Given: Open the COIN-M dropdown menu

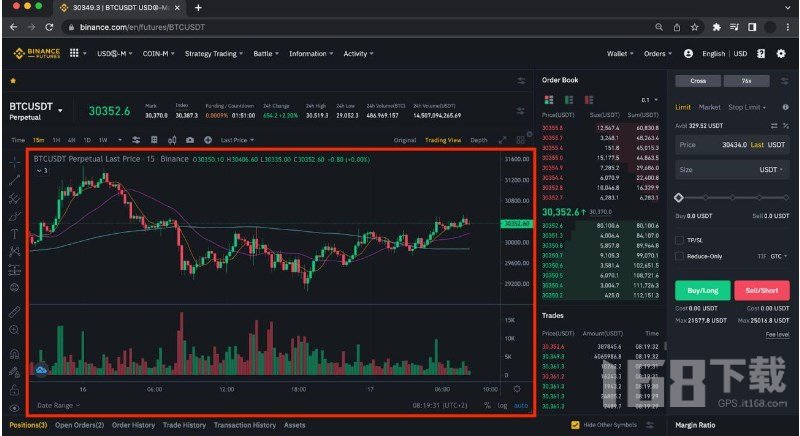Looking at the screenshot, I should click(159, 54).
